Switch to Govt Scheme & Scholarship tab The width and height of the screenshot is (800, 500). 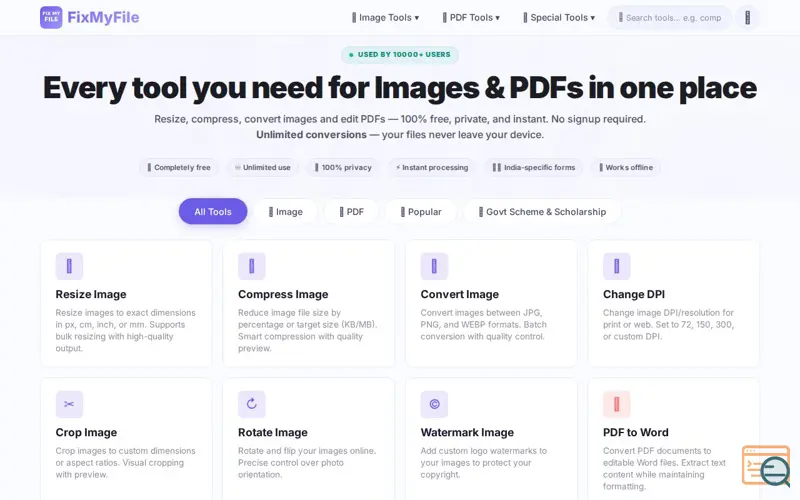[x=542, y=212]
